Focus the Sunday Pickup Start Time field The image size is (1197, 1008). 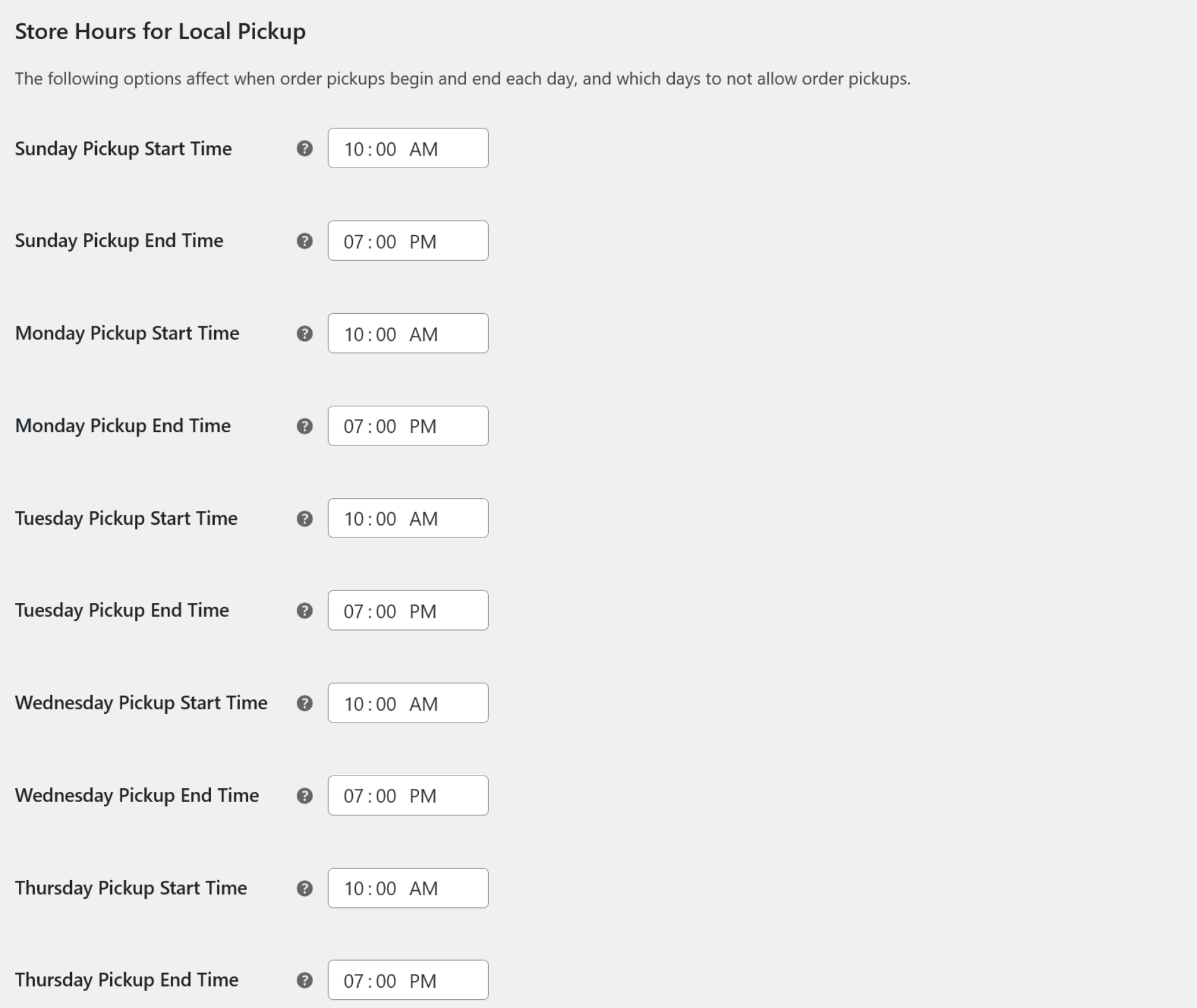point(408,149)
